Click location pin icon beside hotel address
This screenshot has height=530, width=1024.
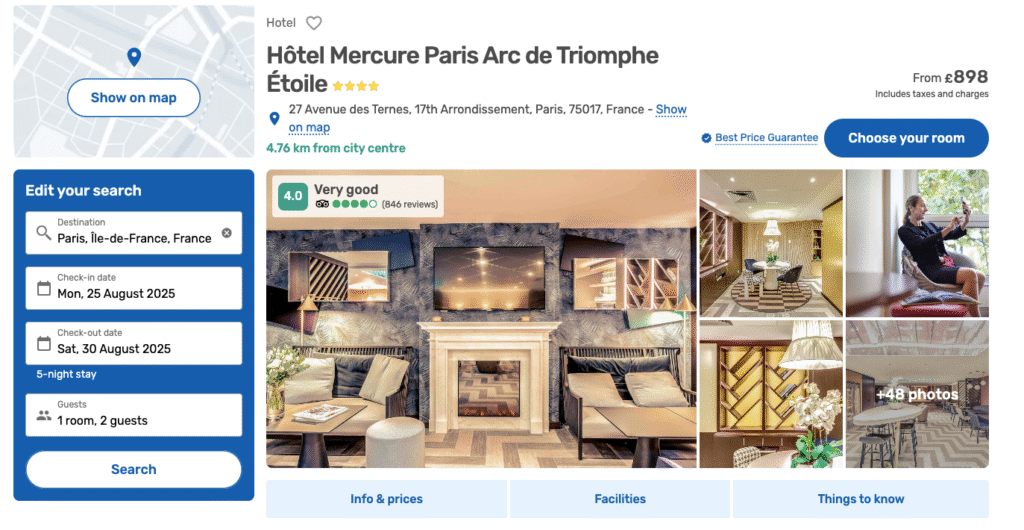point(274,118)
